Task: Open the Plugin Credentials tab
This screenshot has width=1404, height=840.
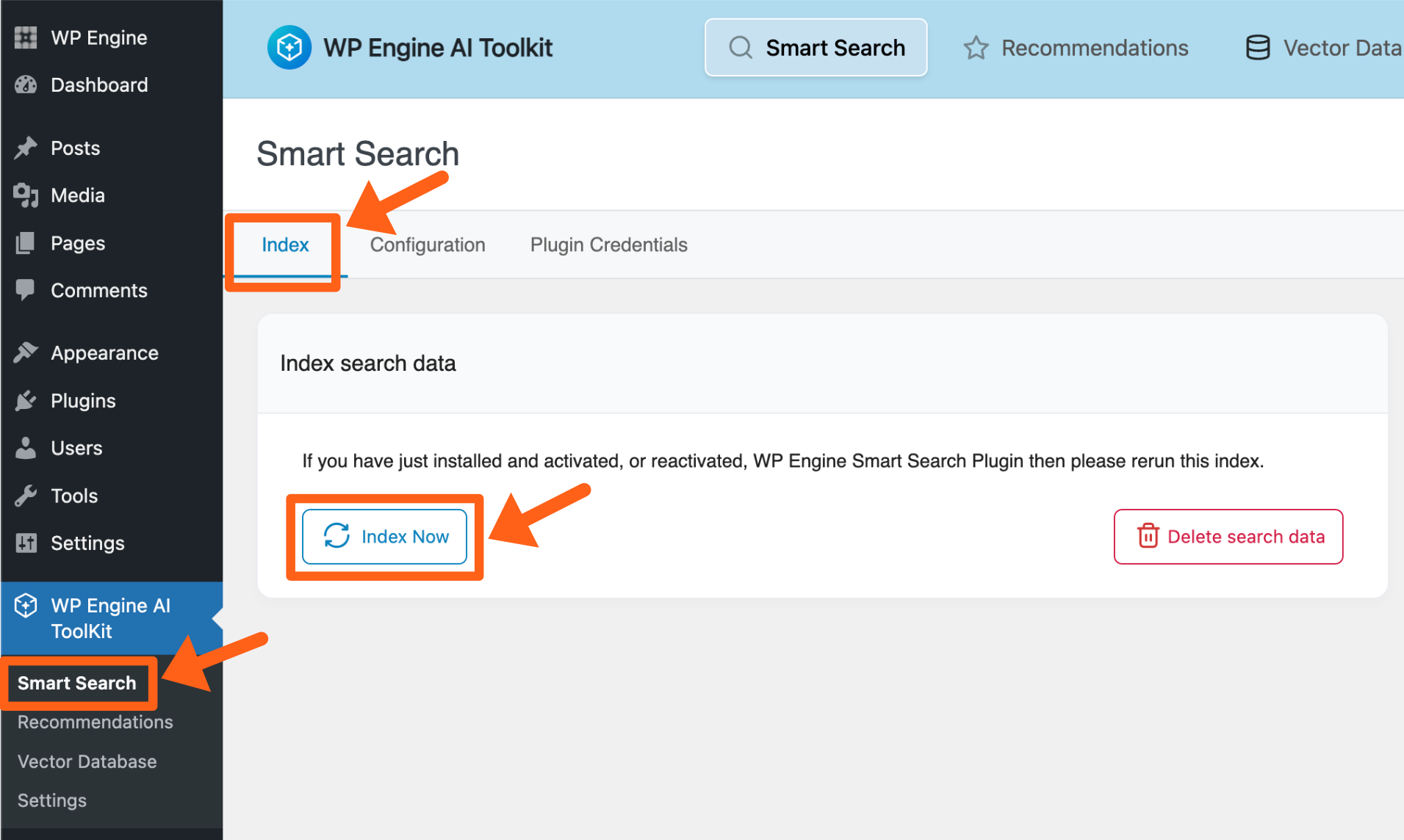Action: click(x=608, y=245)
